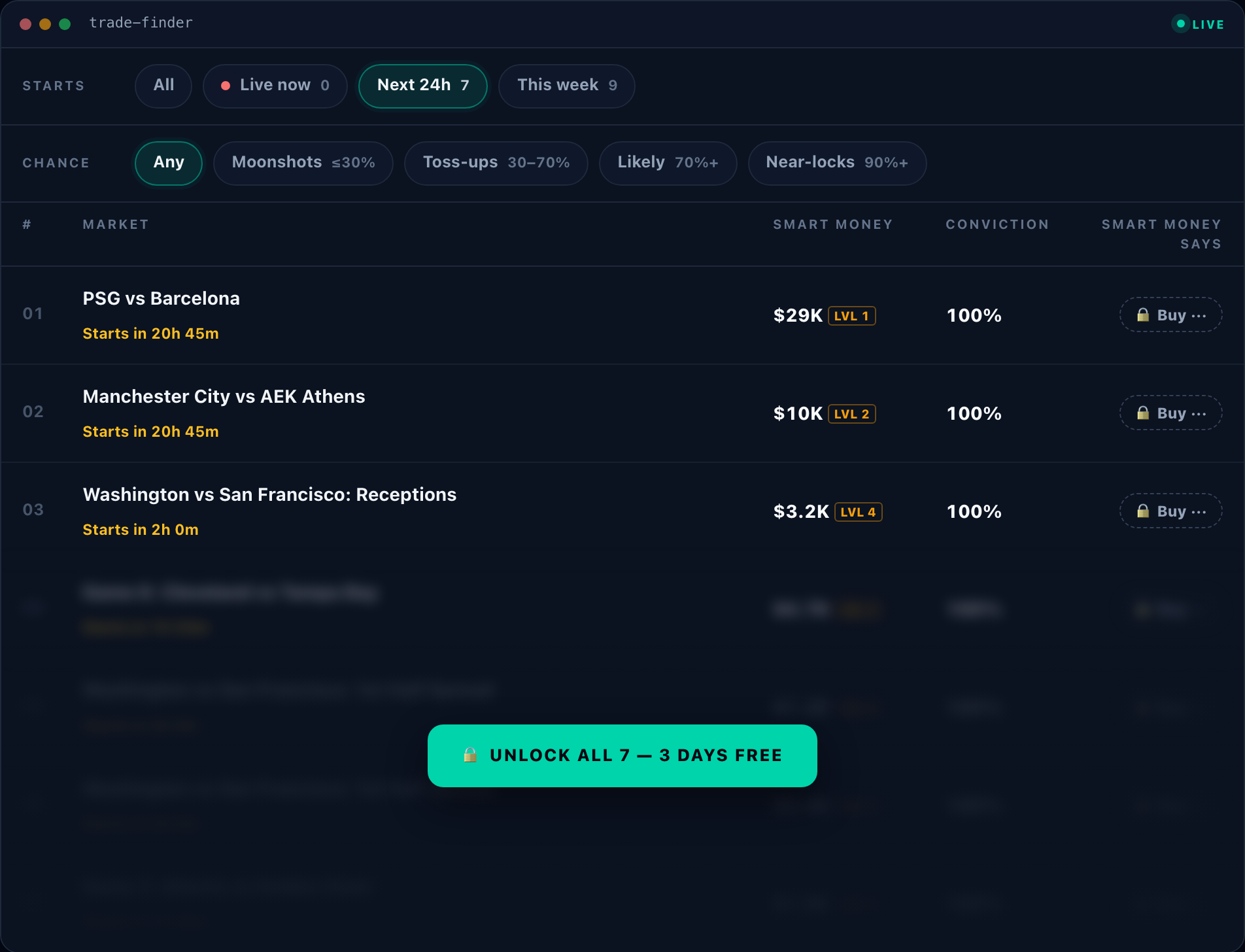
Task: Click locked Buy button for Washington Receptions row
Action: pyautogui.click(x=1171, y=511)
